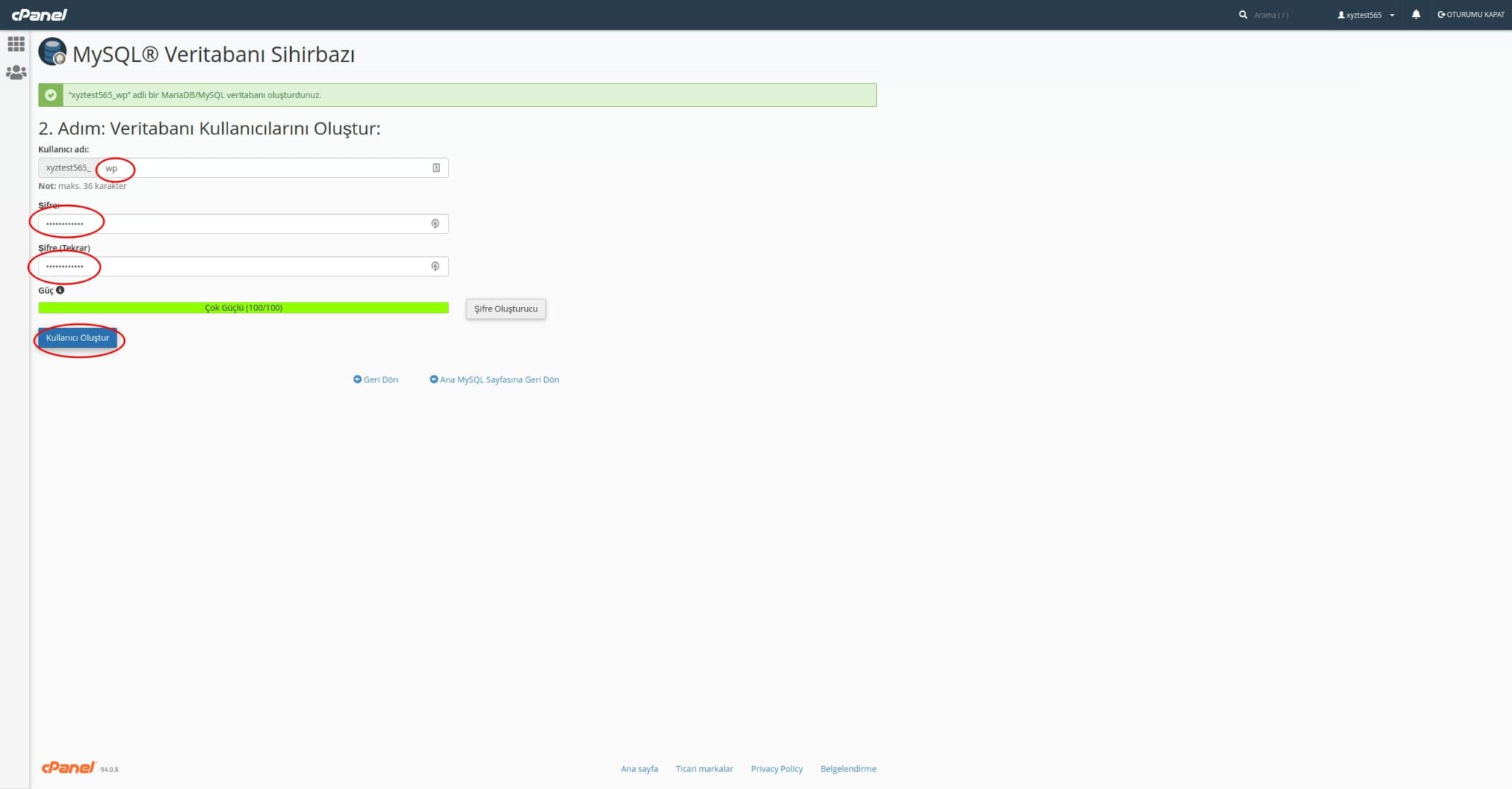Screen dimensions: 1512x789
Task: Click the search magnifier icon
Action: (1243, 15)
